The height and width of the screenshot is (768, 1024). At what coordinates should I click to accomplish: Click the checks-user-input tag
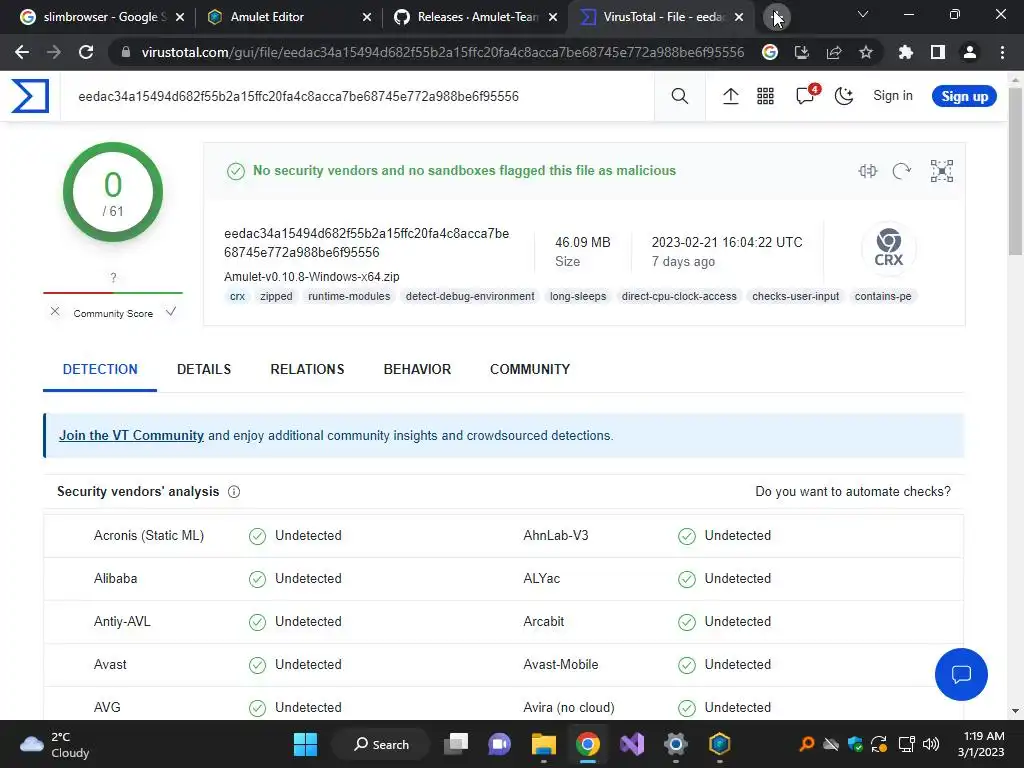tap(795, 296)
